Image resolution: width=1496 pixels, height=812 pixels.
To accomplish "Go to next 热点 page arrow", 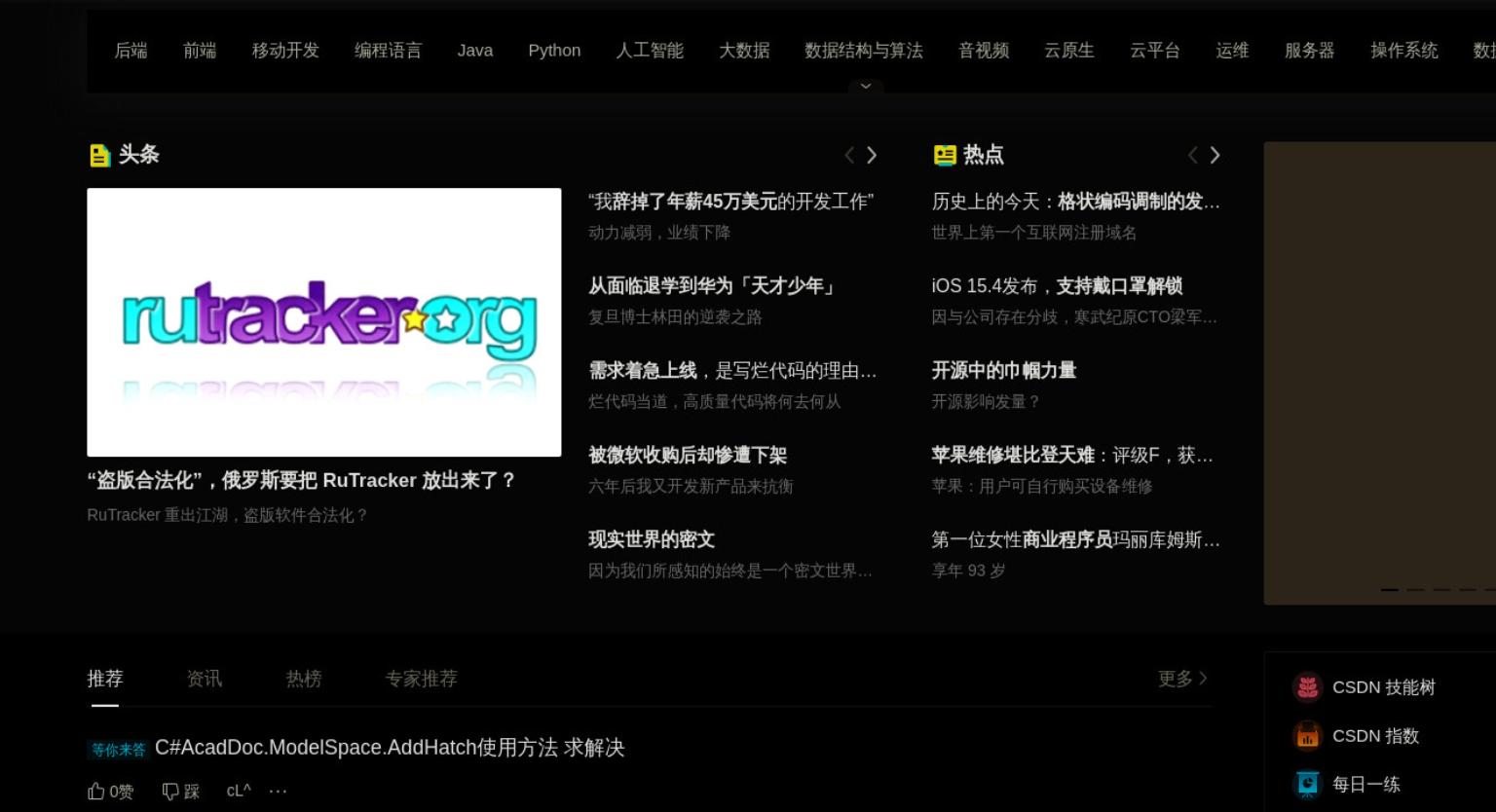I will coord(1215,155).
